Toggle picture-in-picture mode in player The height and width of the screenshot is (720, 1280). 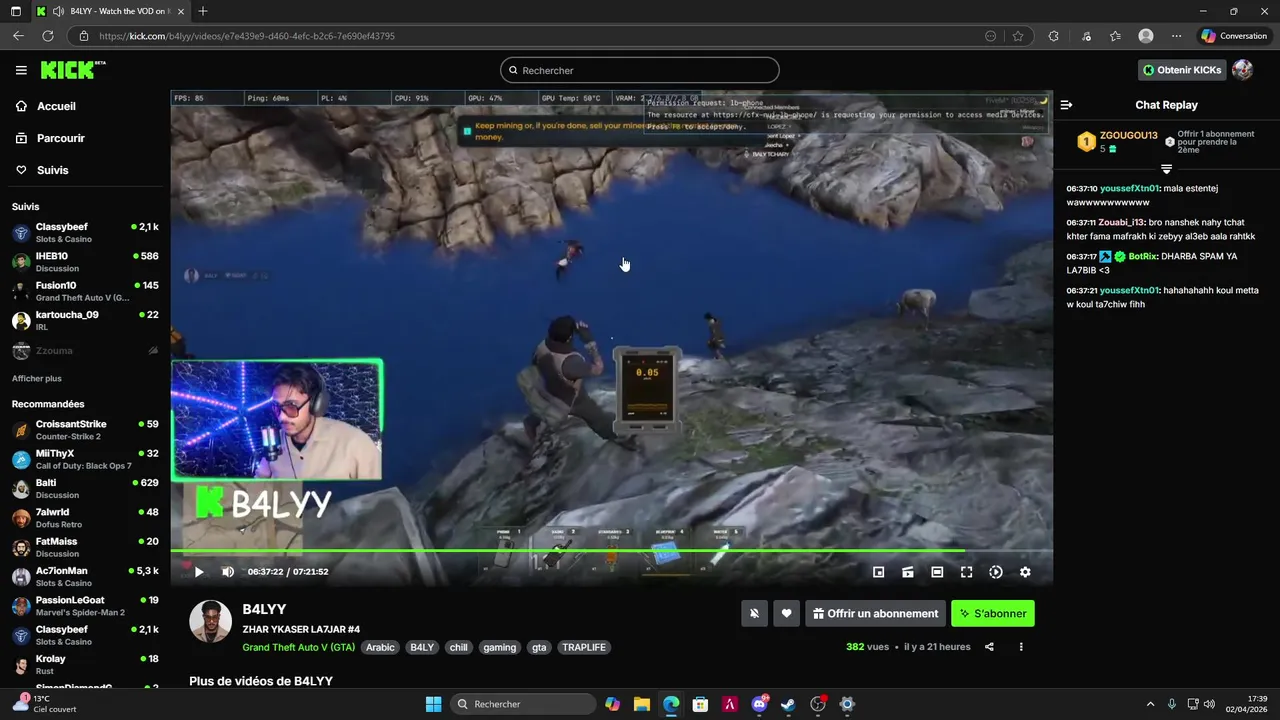[x=878, y=572]
